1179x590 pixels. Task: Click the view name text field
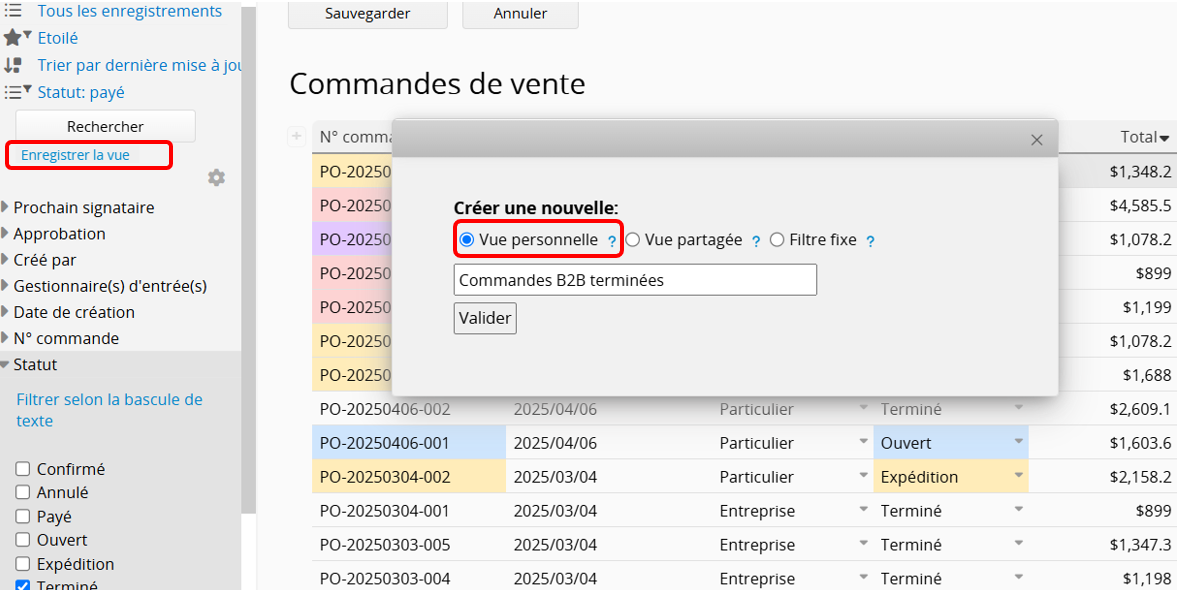pos(635,280)
